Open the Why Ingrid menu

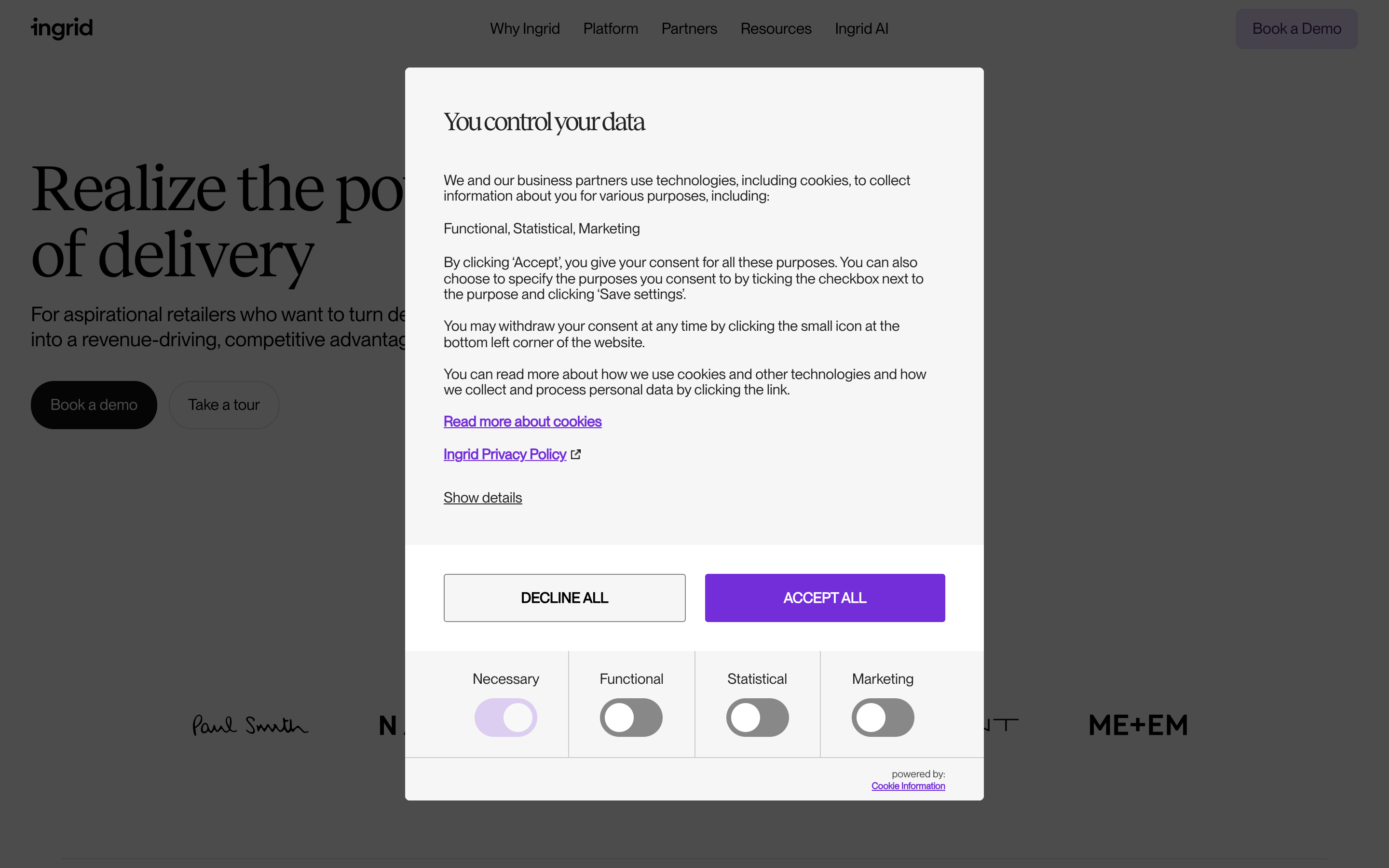[x=525, y=28]
